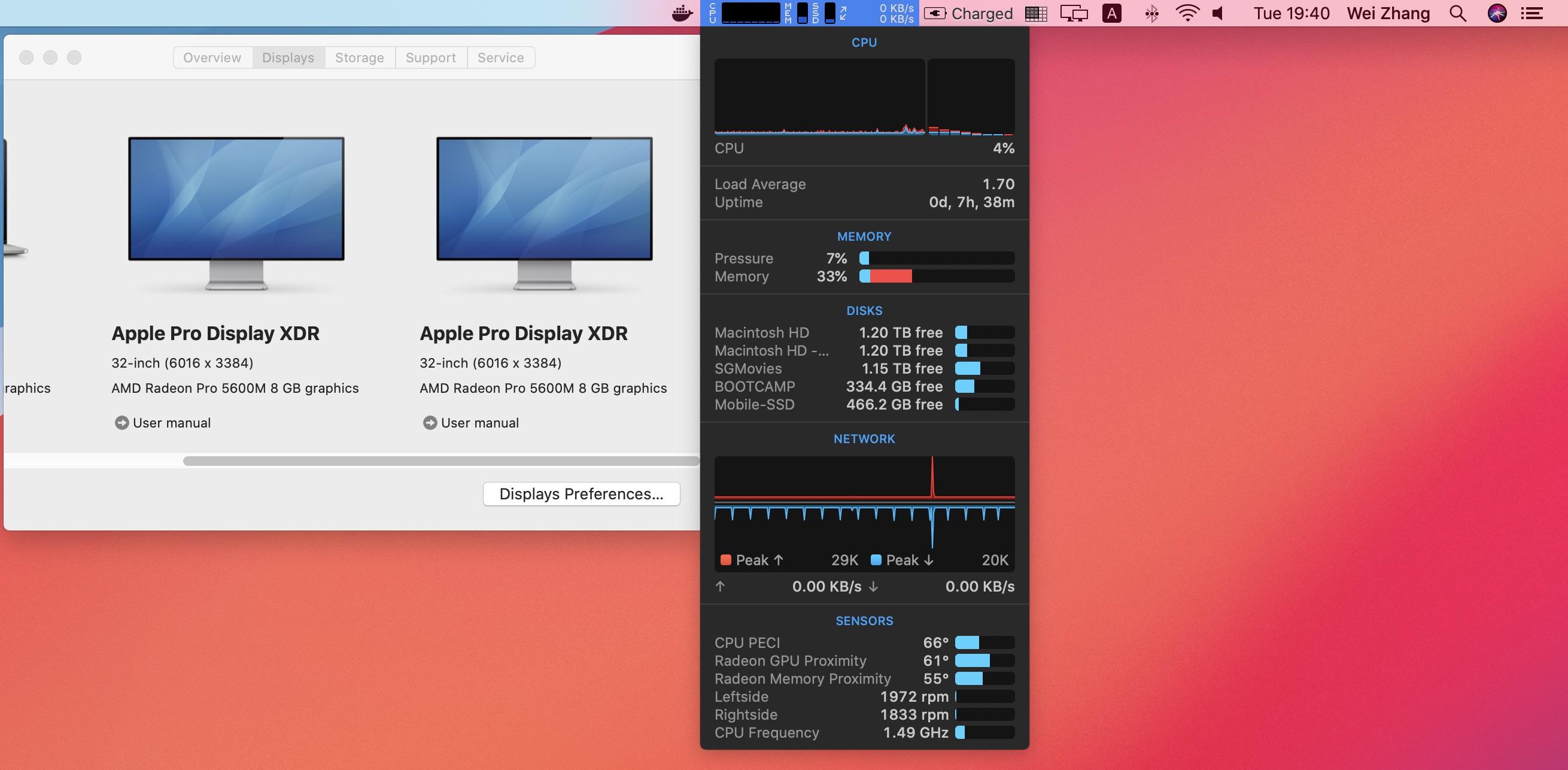1568x770 pixels.
Task: Click the Bluetooth menu bar icon
Action: pos(1152,13)
